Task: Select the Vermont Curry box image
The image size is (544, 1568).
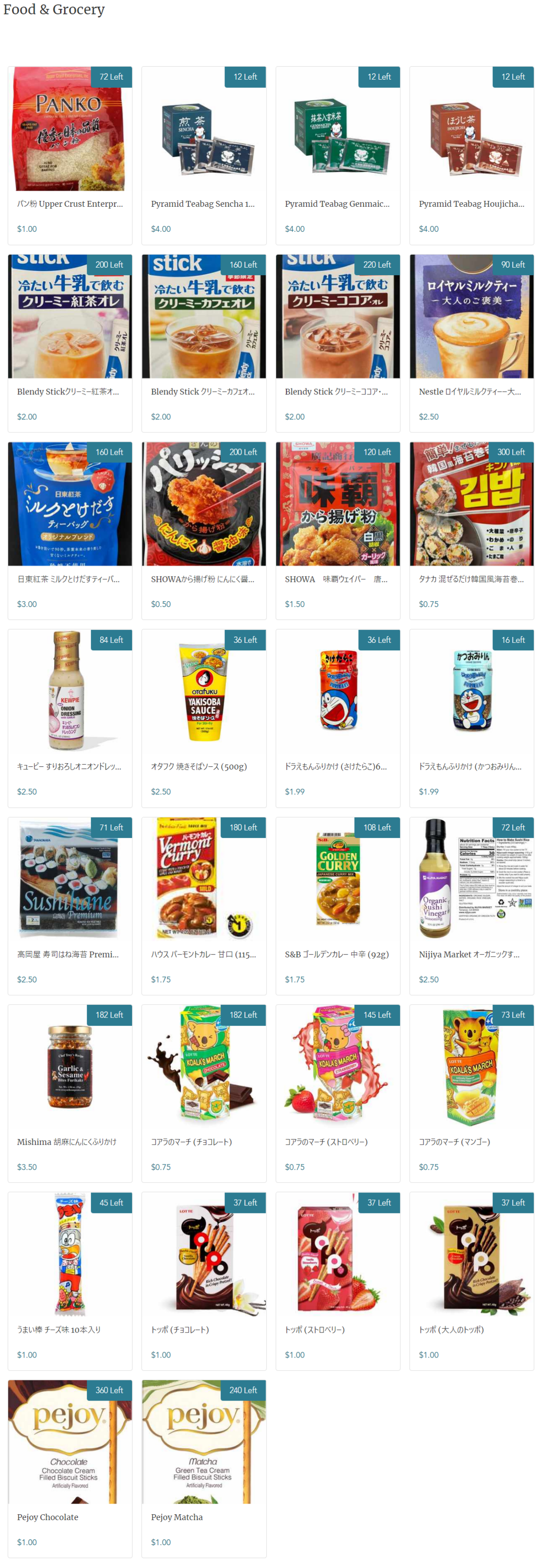Action: 203,878
